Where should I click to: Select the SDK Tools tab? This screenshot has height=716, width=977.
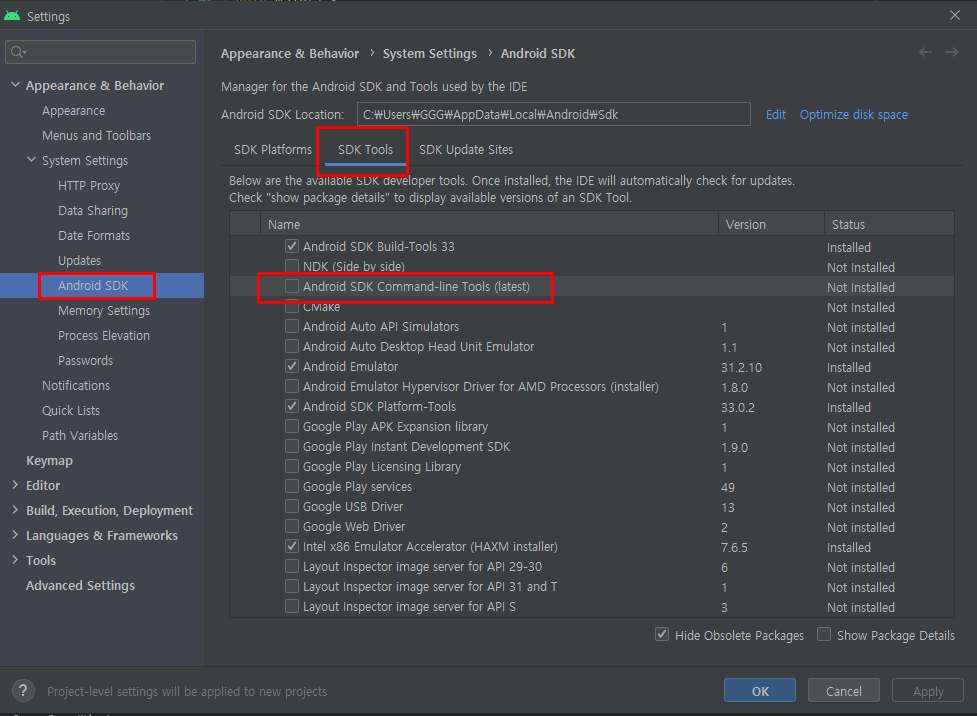[365, 150]
